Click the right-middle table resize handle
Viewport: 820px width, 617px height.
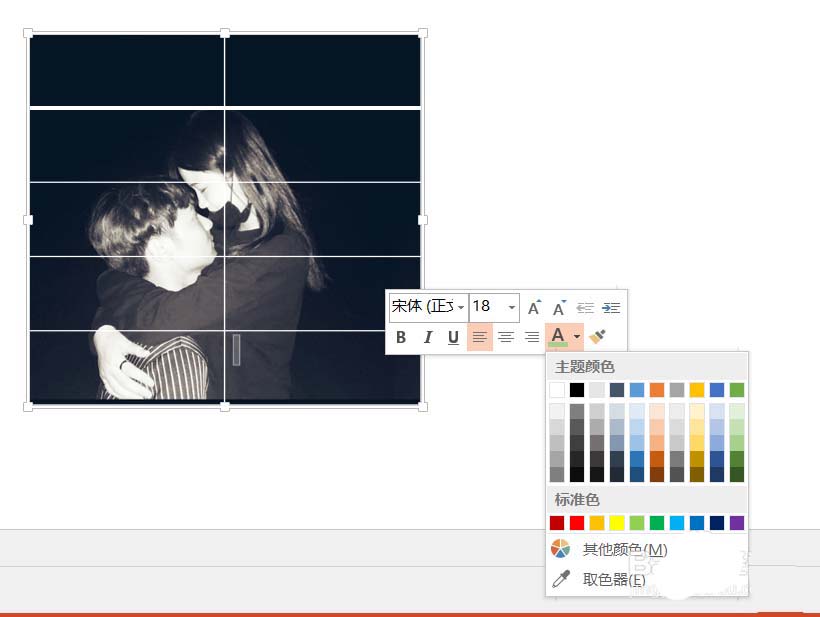coord(423,220)
